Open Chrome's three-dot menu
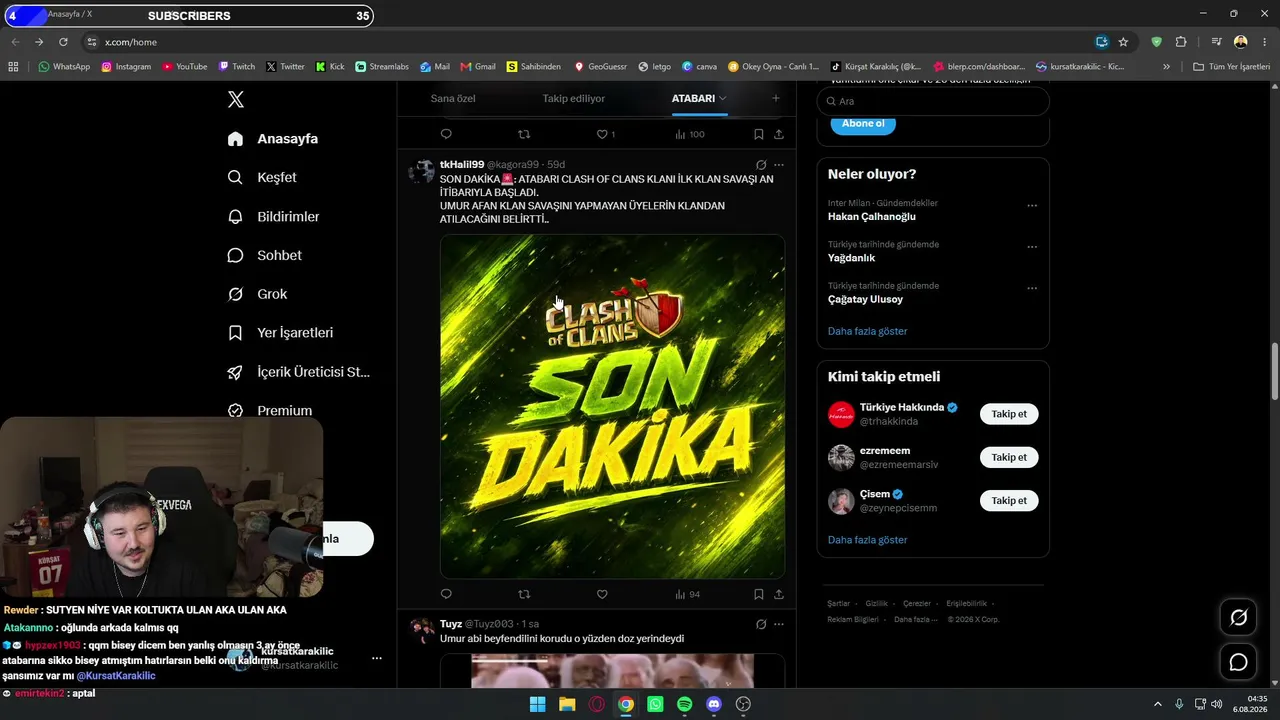The width and height of the screenshot is (1280, 720). 1265,42
